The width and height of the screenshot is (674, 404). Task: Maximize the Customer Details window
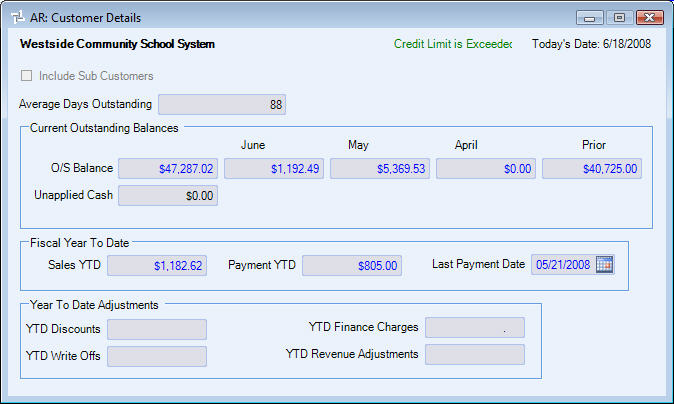pyautogui.click(x=618, y=18)
